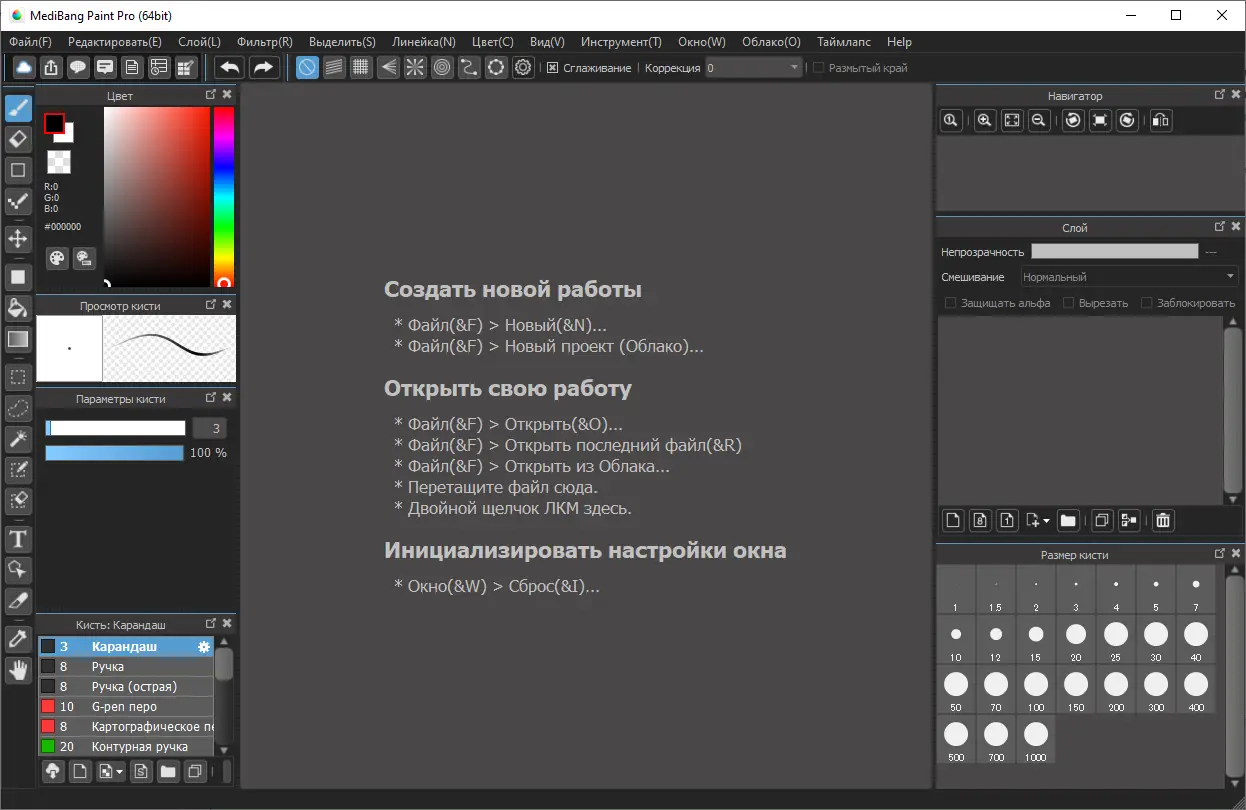Select the Bucket fill tool
The height and width of the screenshot is (810, 1246).
[18, 308]
